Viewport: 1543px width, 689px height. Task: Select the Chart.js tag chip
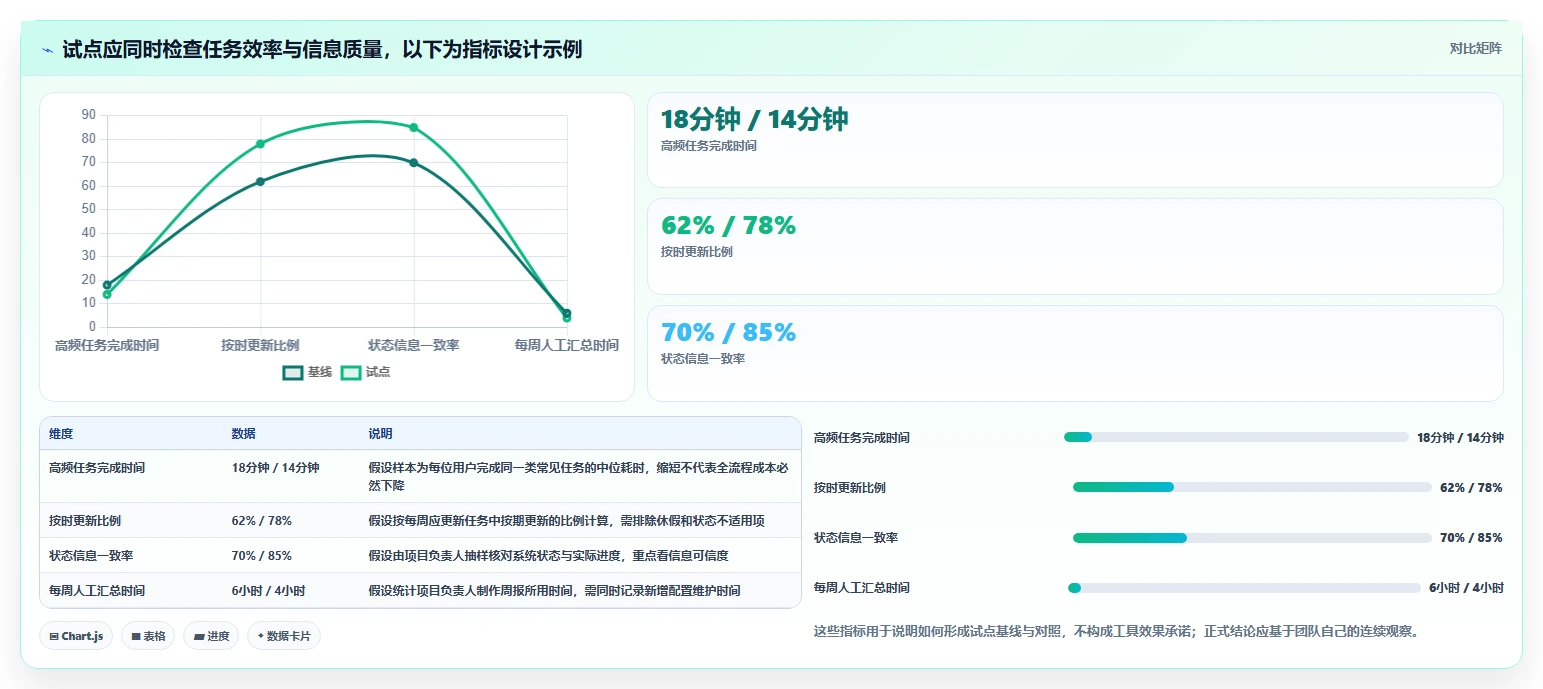click(x=76, y=636)
